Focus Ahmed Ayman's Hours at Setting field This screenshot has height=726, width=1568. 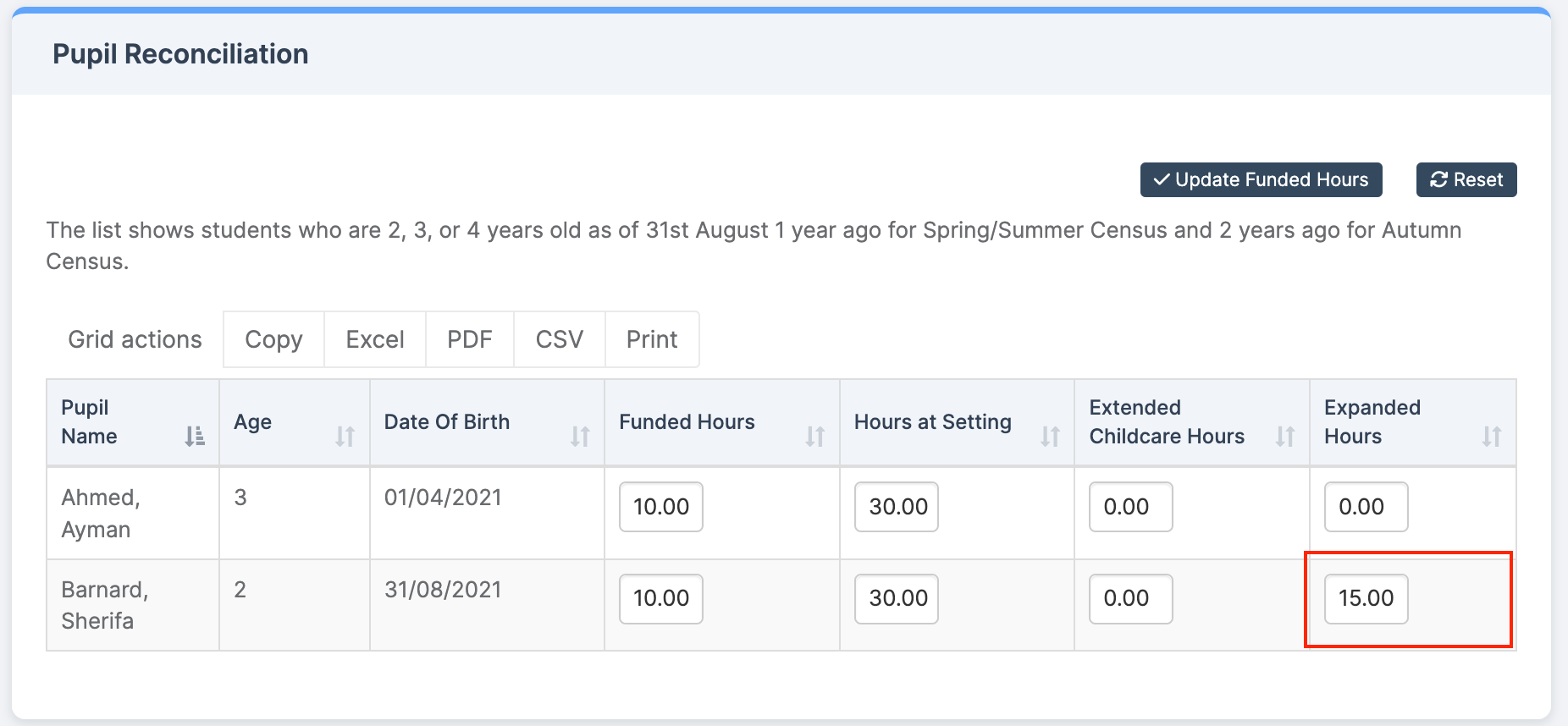click(x=897, y=507)
